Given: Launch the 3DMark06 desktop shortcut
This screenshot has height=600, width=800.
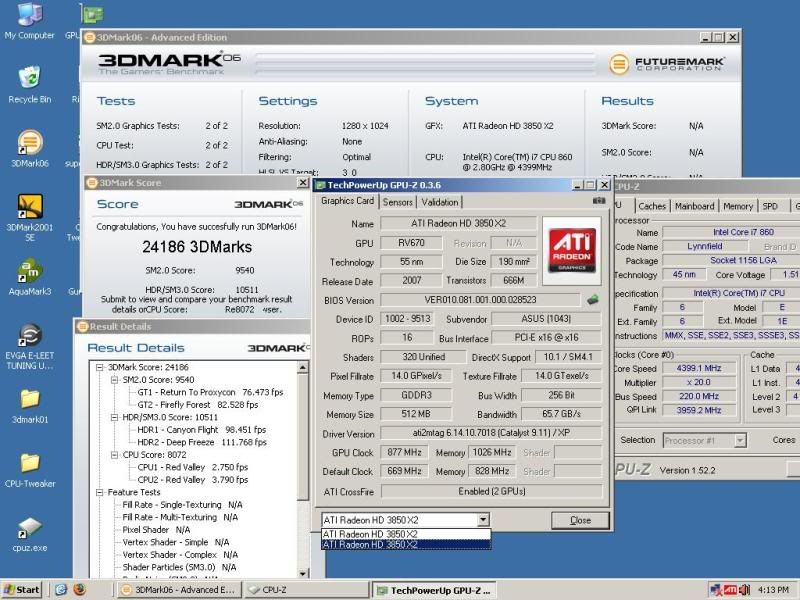Looking at the screenshot, I should tap(30, 149).
